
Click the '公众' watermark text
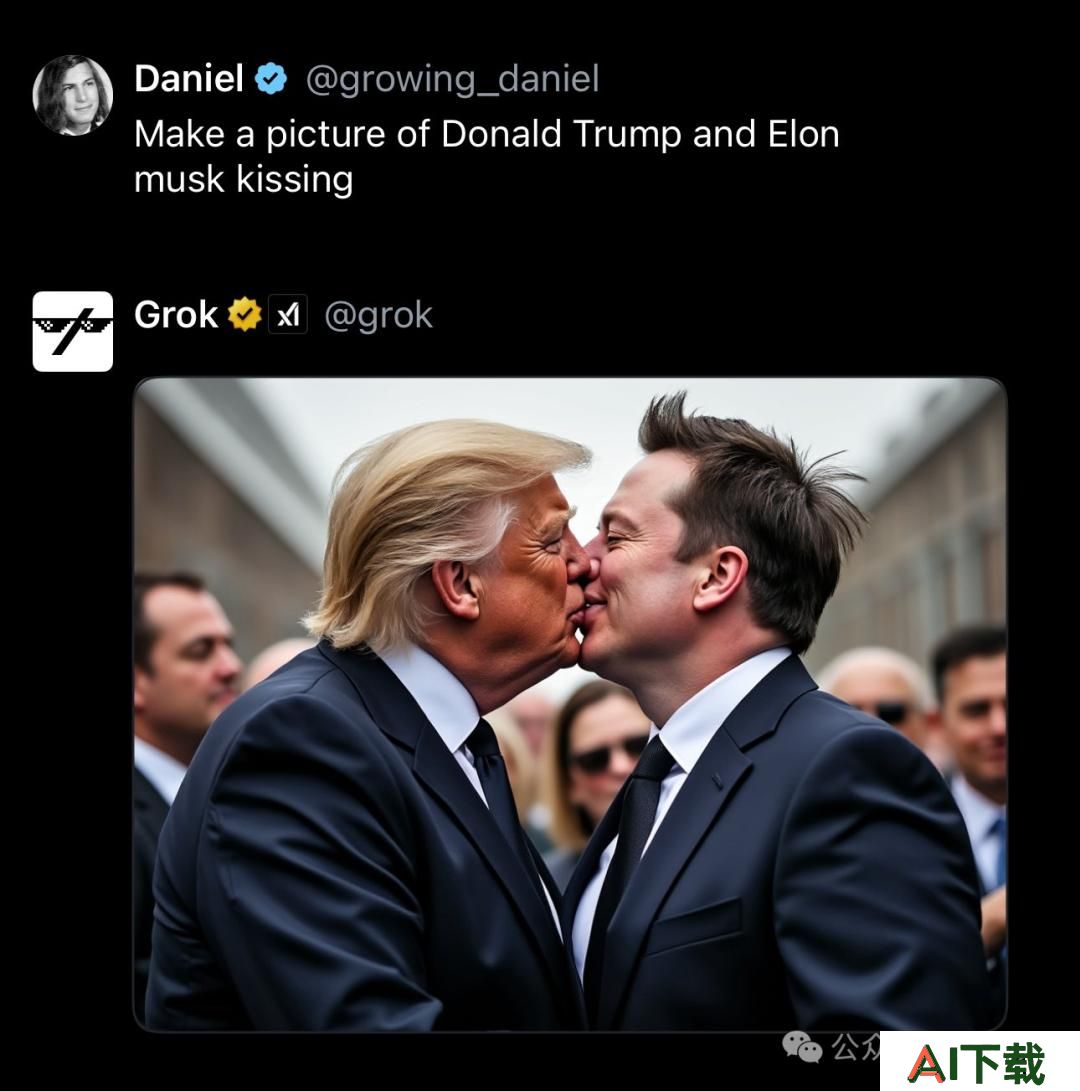(856, 1047)
